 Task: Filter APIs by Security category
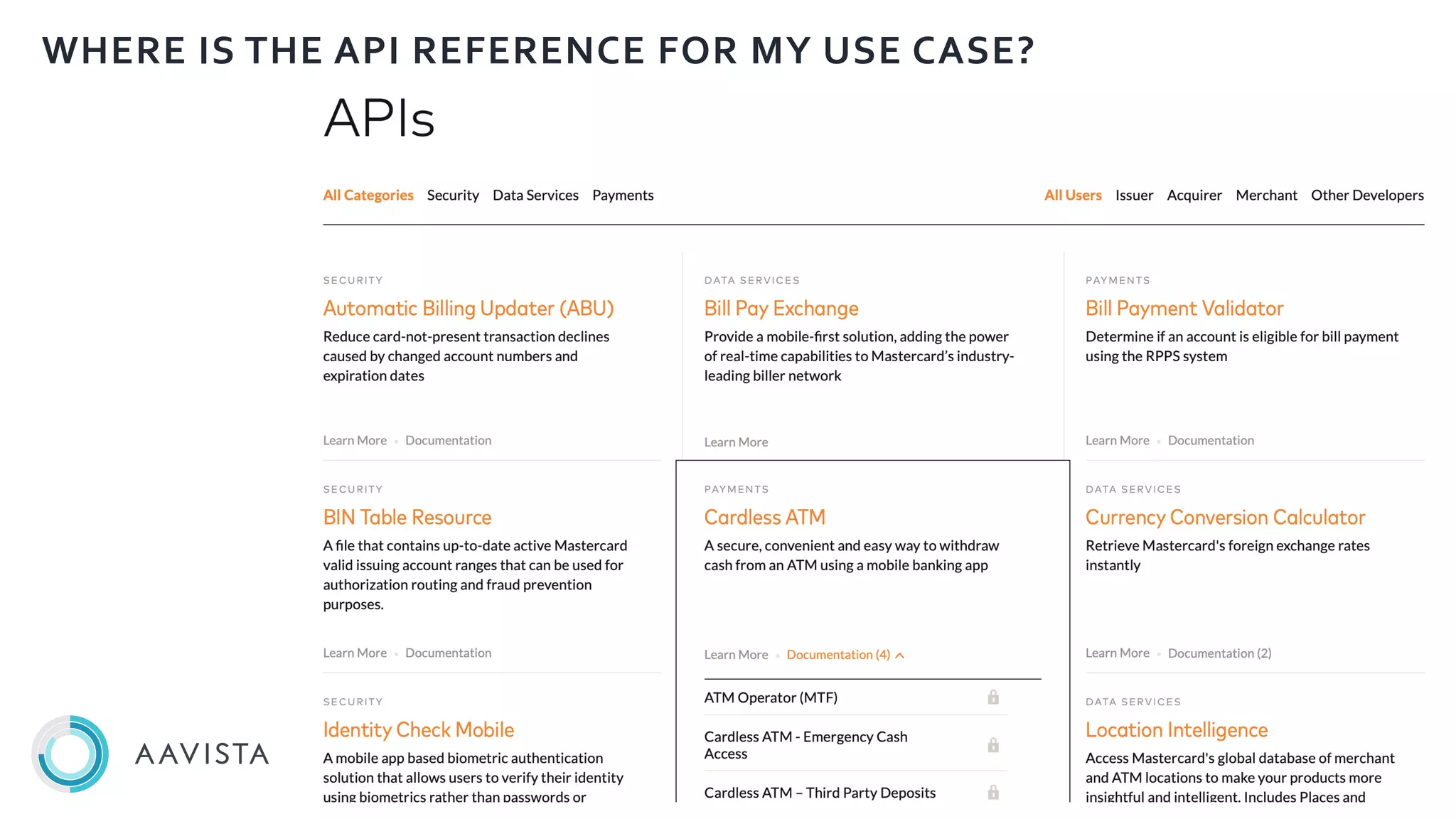pyautogui.click(x=453, y=196)
